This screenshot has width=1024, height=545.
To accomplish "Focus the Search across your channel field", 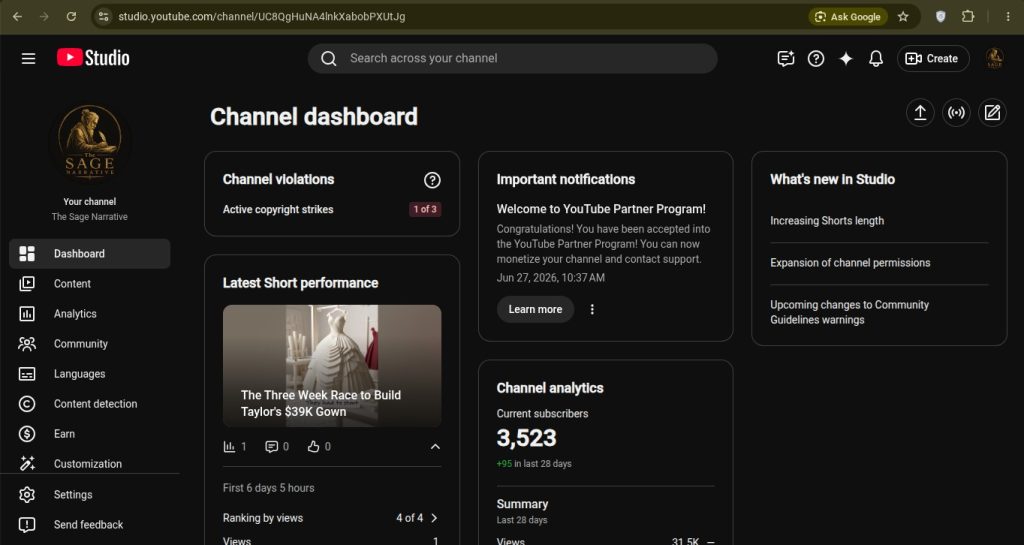I will tap(513, 59).
